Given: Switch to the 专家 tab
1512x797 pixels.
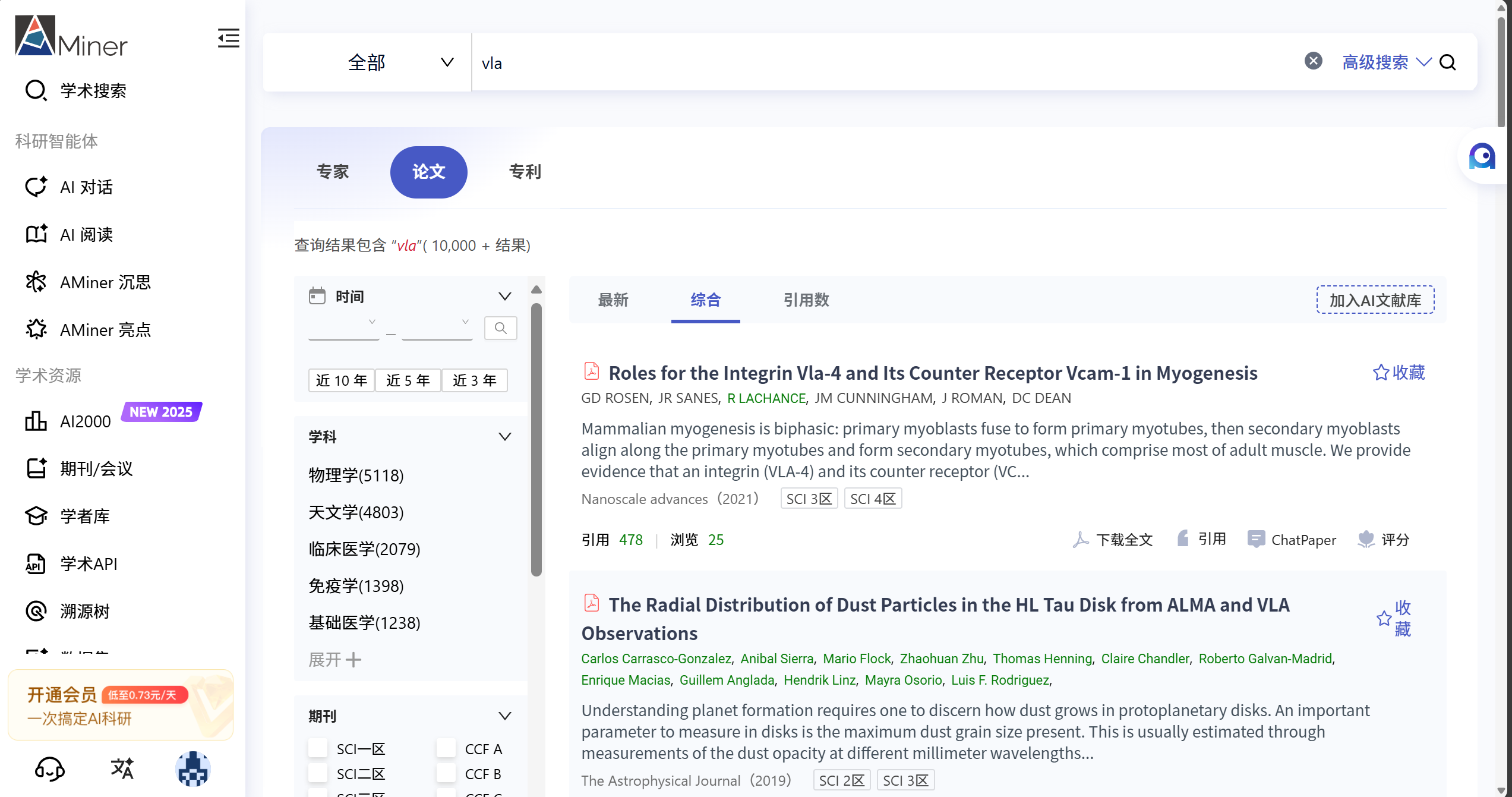Looking at the screenshot, I should pos(333,172).
